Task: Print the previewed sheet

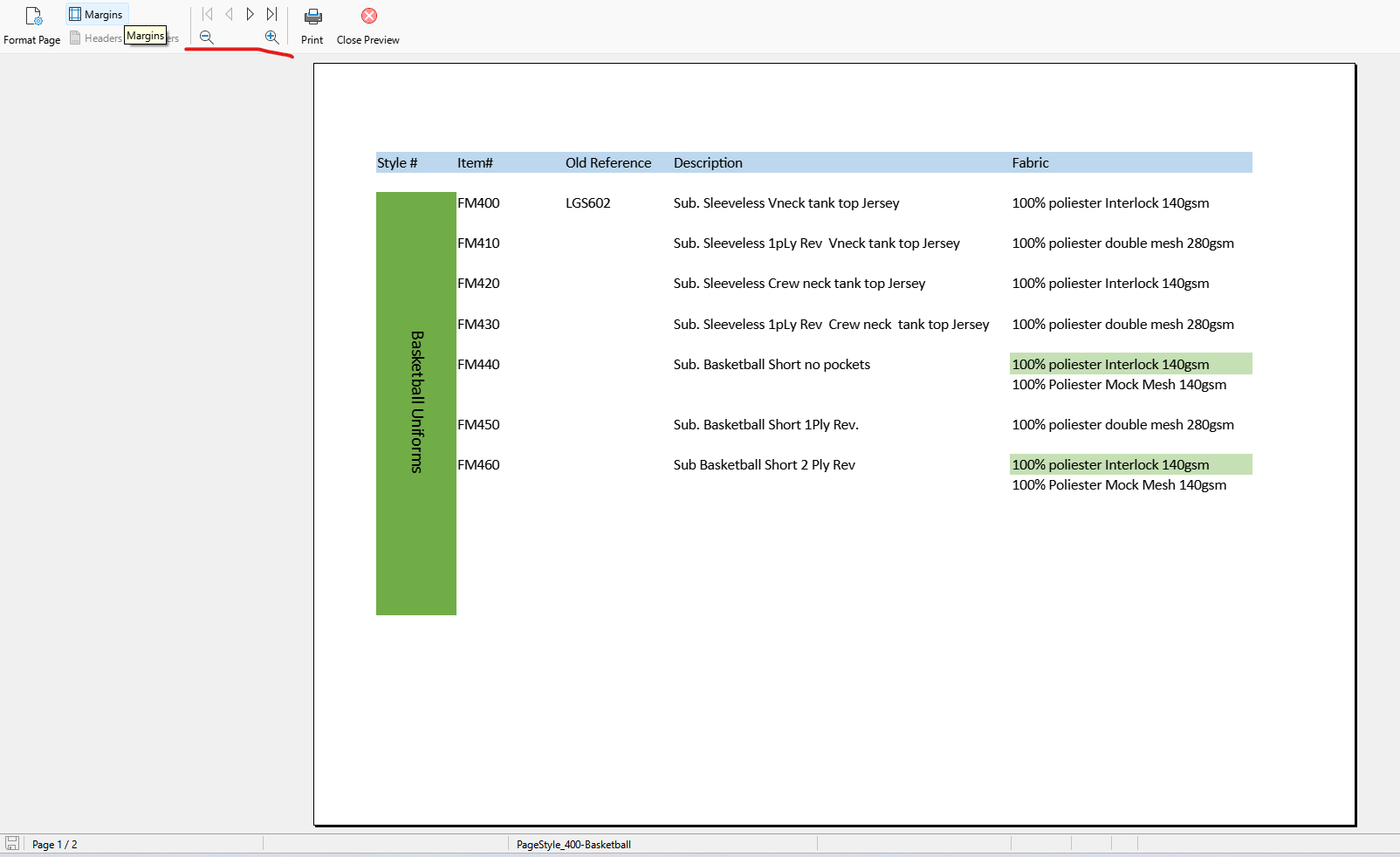Action: click(x=312, y=25)
